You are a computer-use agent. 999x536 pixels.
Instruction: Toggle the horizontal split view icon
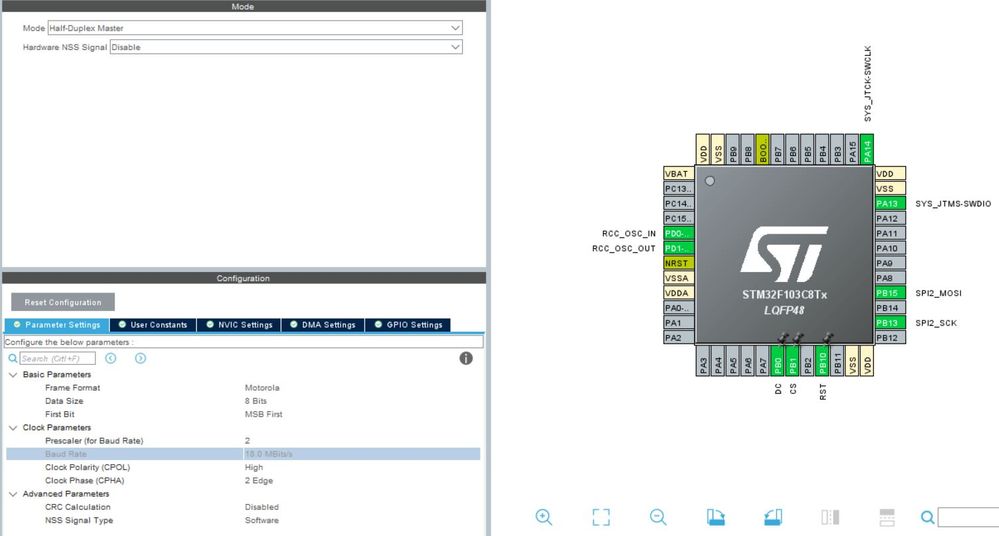(x=887, y=517)
